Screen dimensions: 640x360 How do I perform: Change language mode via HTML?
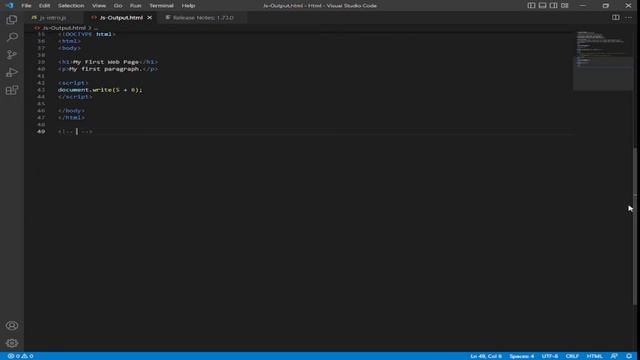594,356
